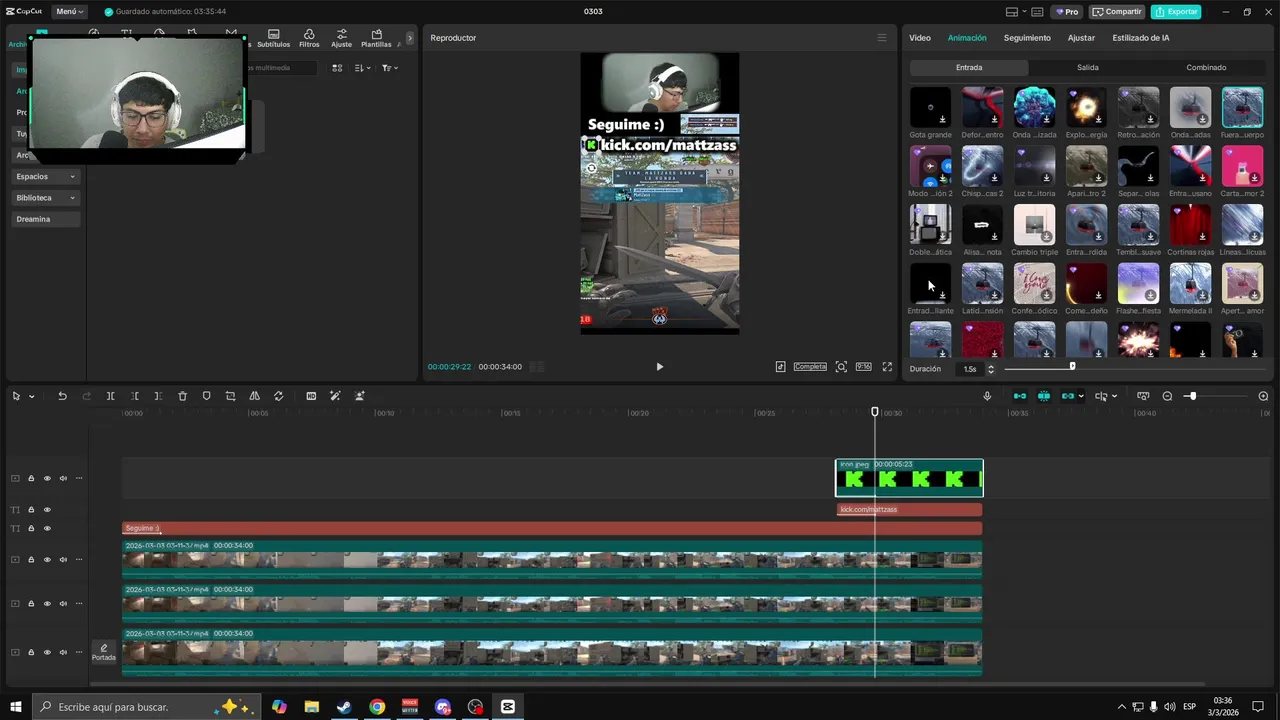Open the layout selector dropdown in title bar
This screenshot has height=720, width=1280.
[1017, 12]
